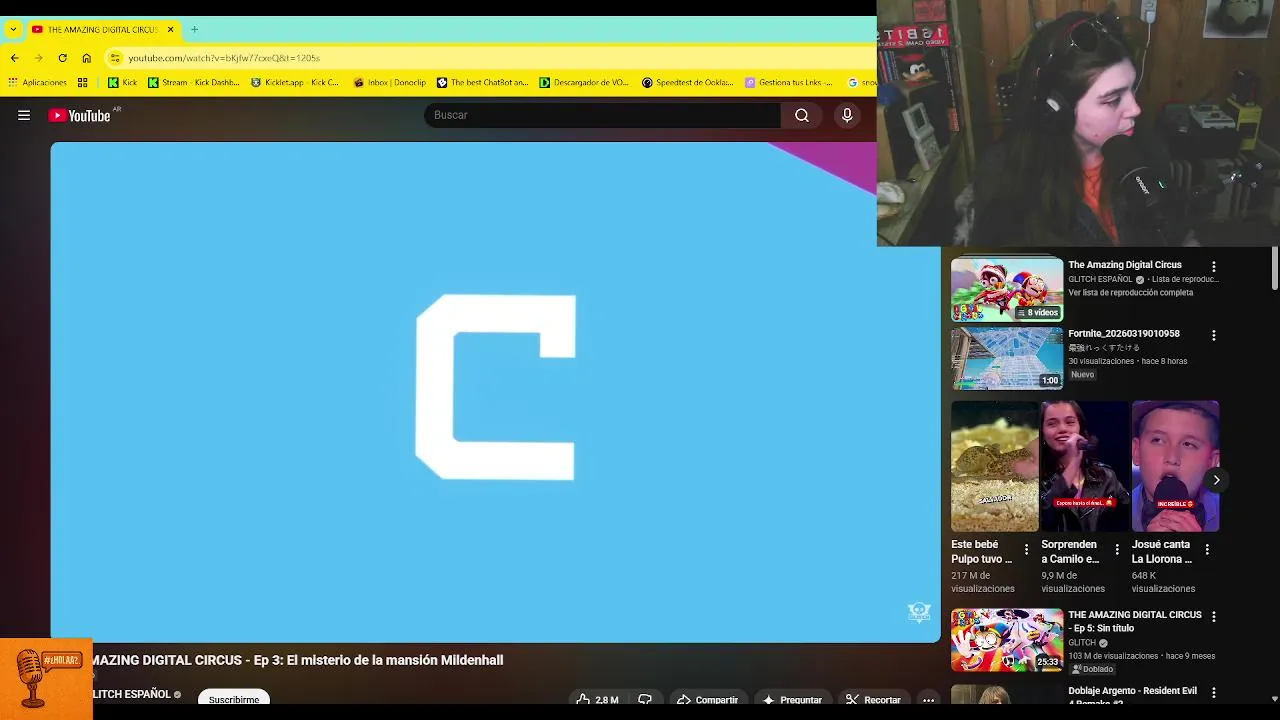Reload the page
Screen dimensions: 1280x720
62,58
